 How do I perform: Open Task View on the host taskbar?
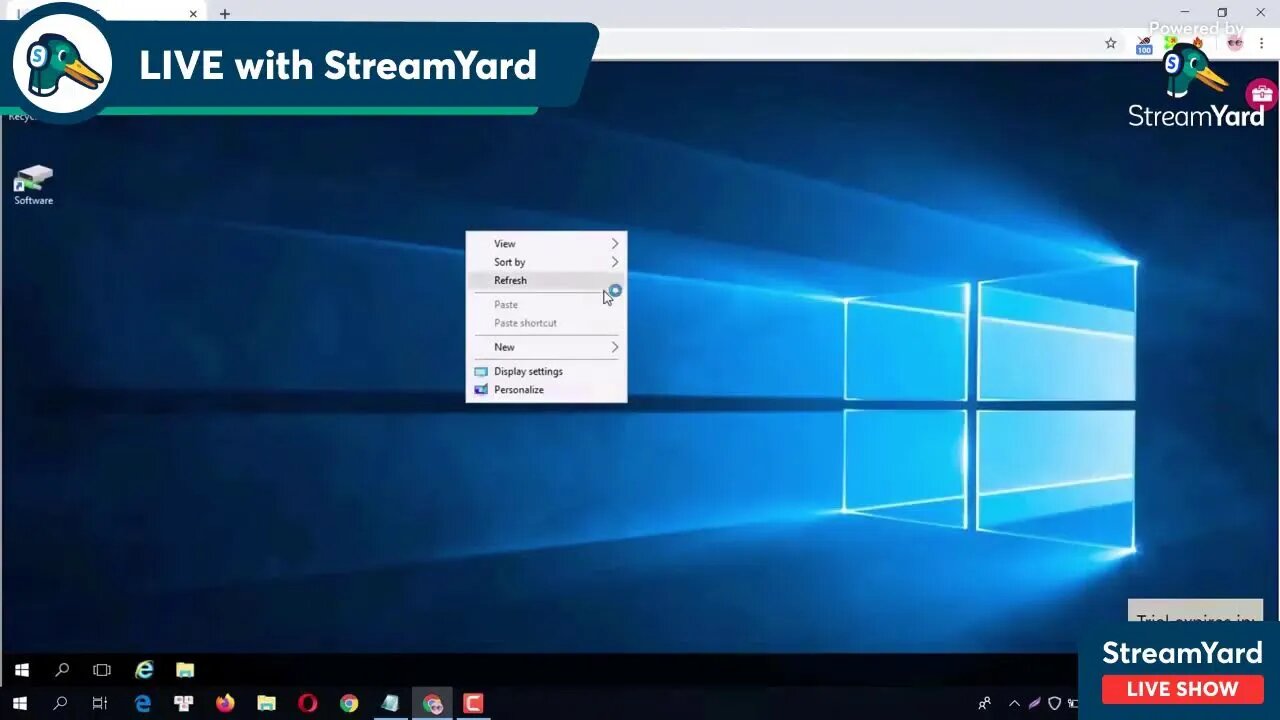click(100, 703)
